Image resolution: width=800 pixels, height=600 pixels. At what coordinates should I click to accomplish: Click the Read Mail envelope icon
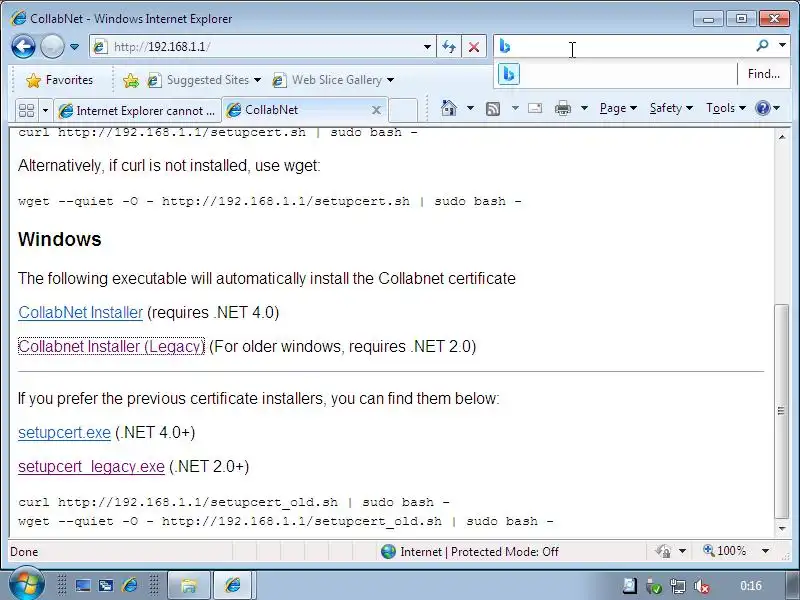(535, 108)
